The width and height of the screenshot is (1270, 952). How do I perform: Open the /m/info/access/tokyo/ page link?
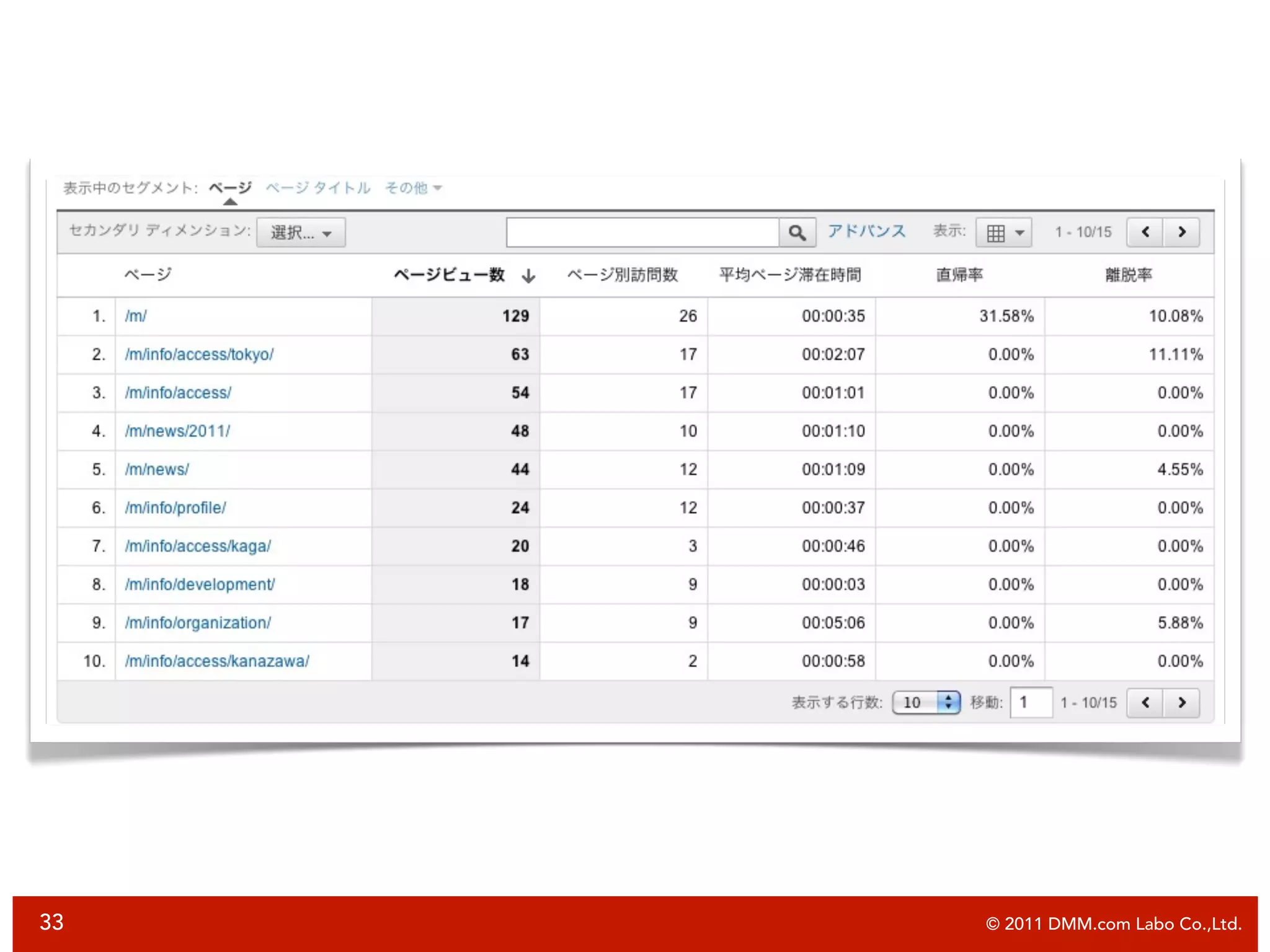[x=199, y=355]
